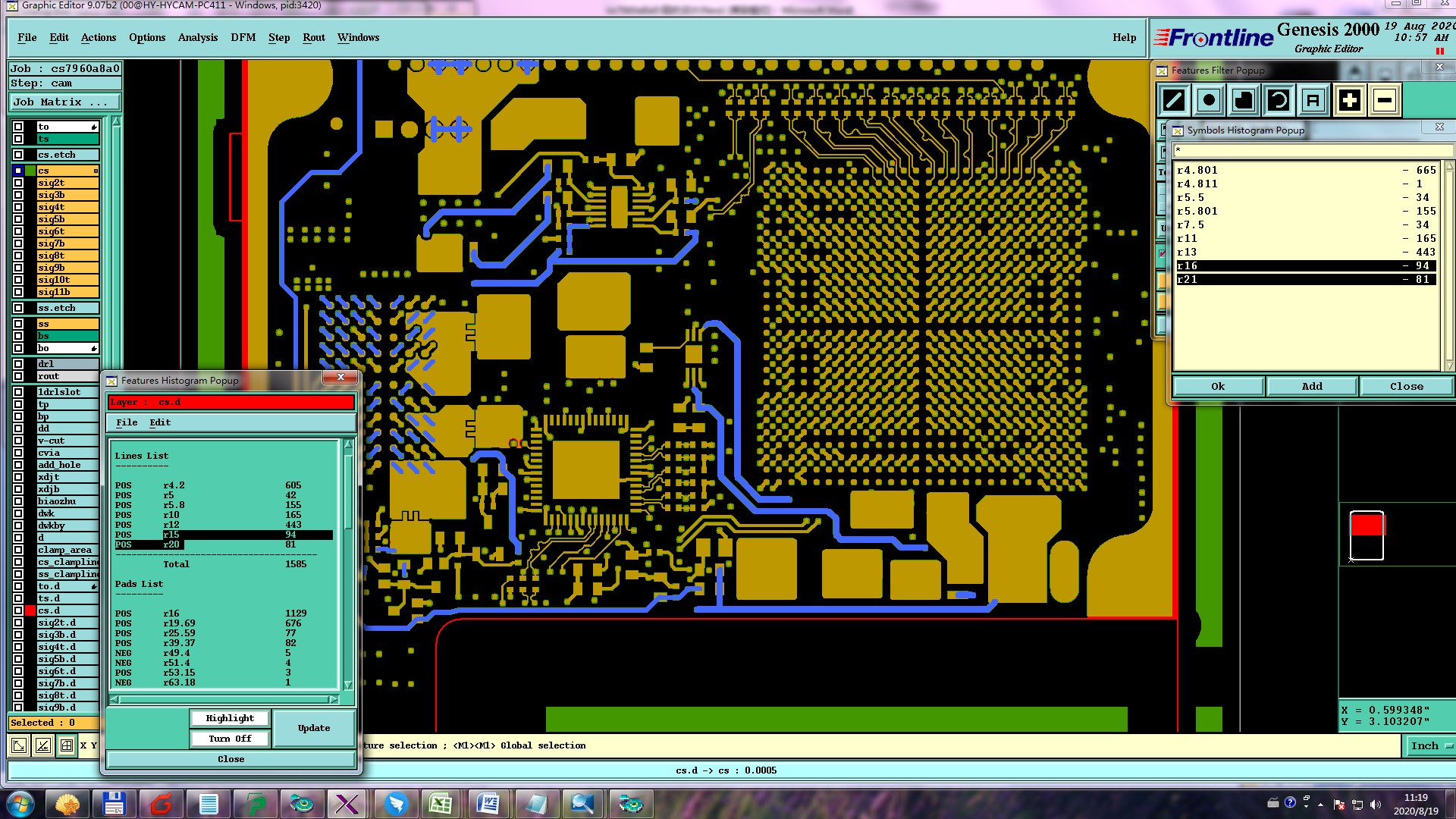
Task: Toggle the checkbox for drl layer
Action: 18,364
